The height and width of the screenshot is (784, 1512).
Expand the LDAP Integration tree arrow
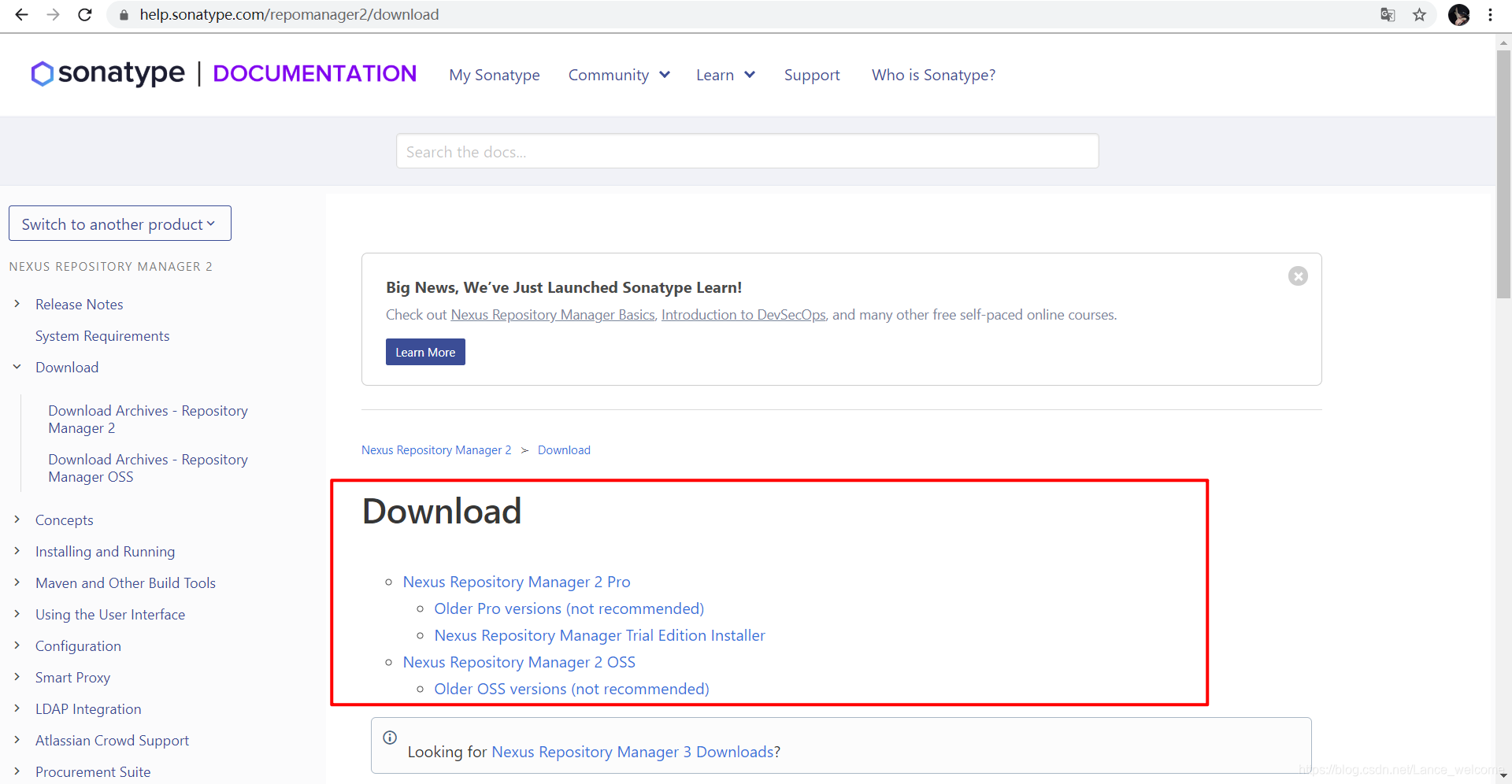point(17,708)
